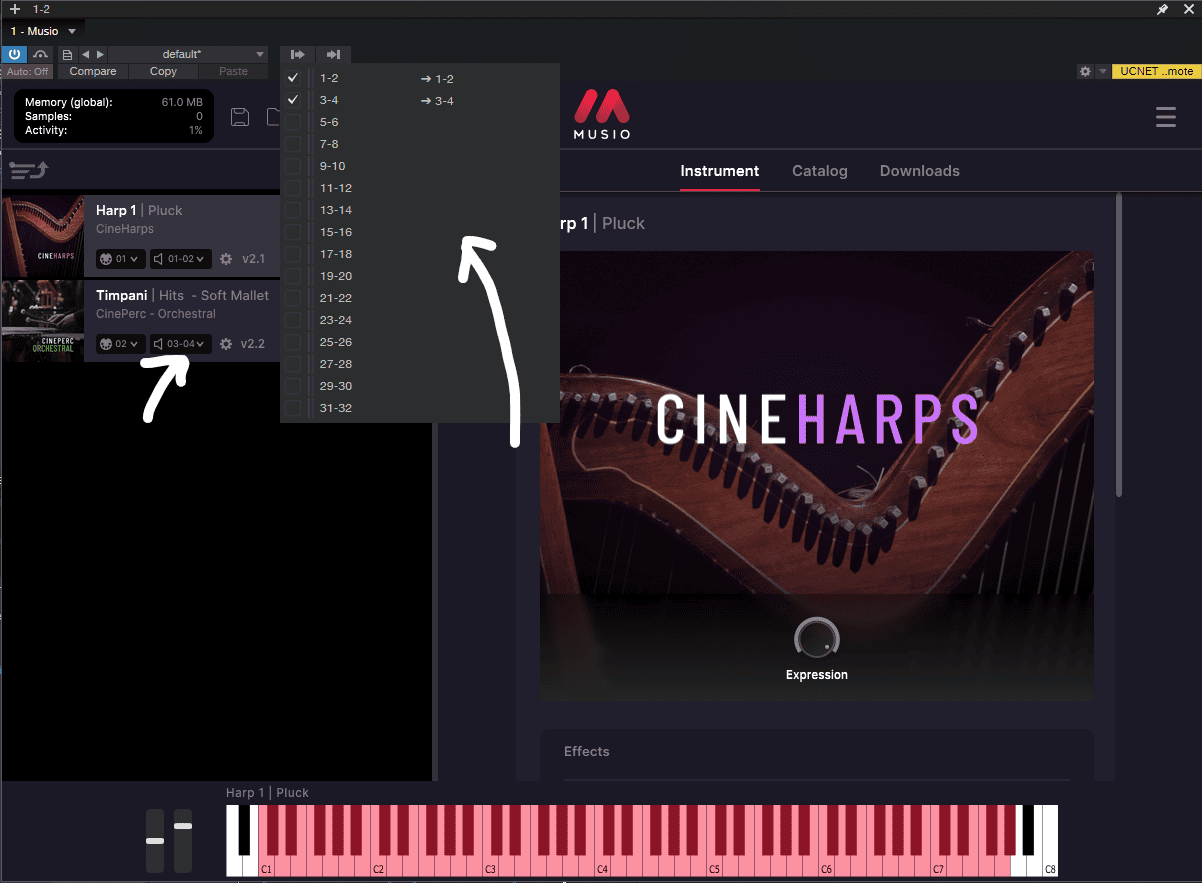Click the floppy disk save icon

click(240, 117)
